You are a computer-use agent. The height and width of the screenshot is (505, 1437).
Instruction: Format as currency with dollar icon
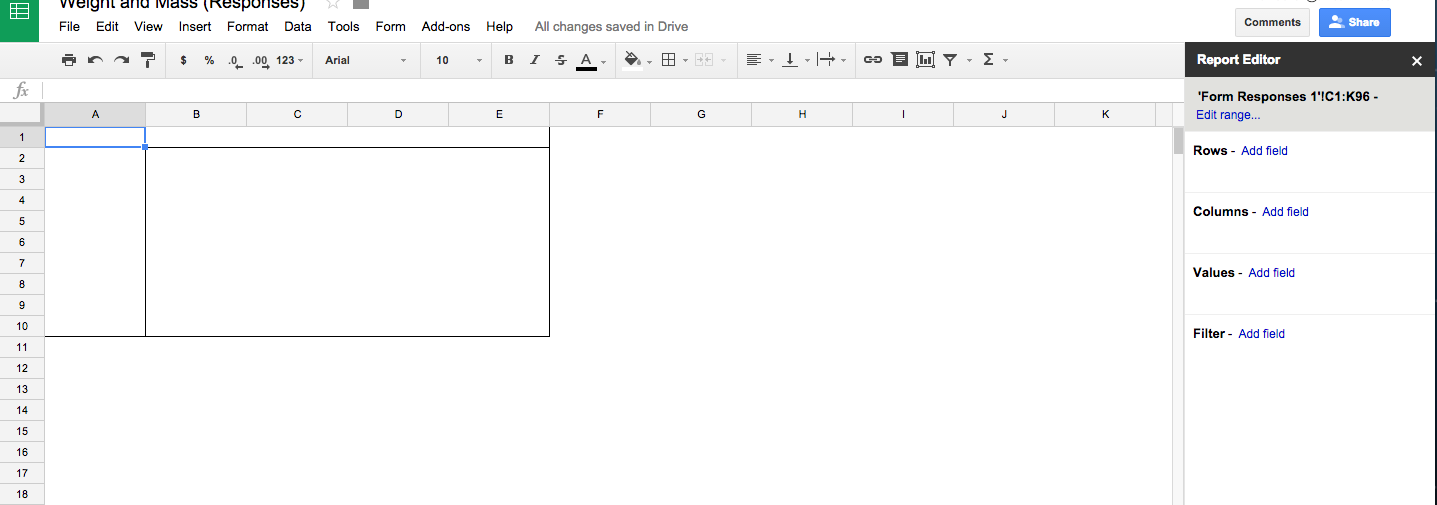[x=183, y=60]
